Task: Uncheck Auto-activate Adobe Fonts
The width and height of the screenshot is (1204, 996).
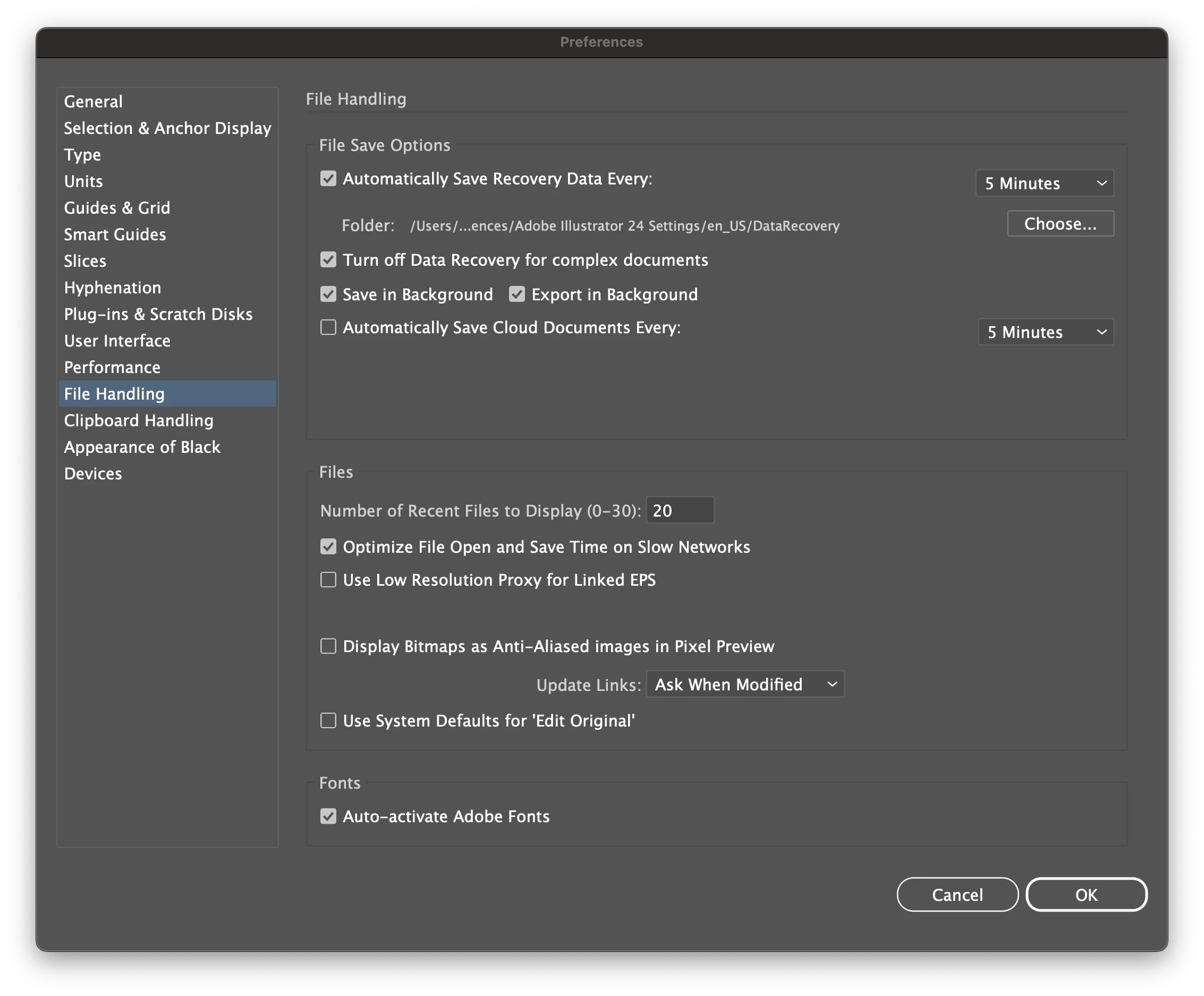Action: coord(328,816)
